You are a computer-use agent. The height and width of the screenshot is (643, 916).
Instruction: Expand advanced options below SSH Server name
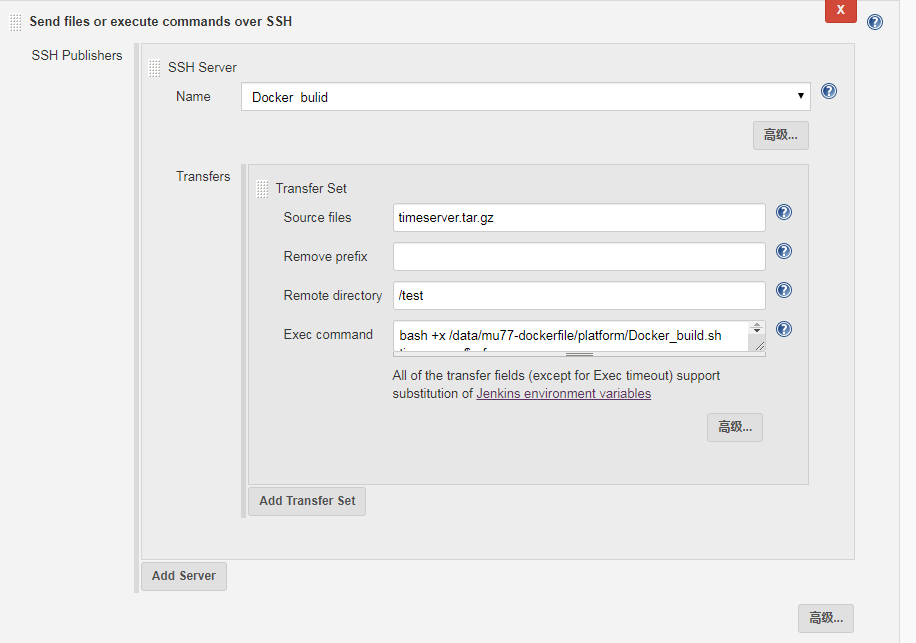(x=780, y=135)
